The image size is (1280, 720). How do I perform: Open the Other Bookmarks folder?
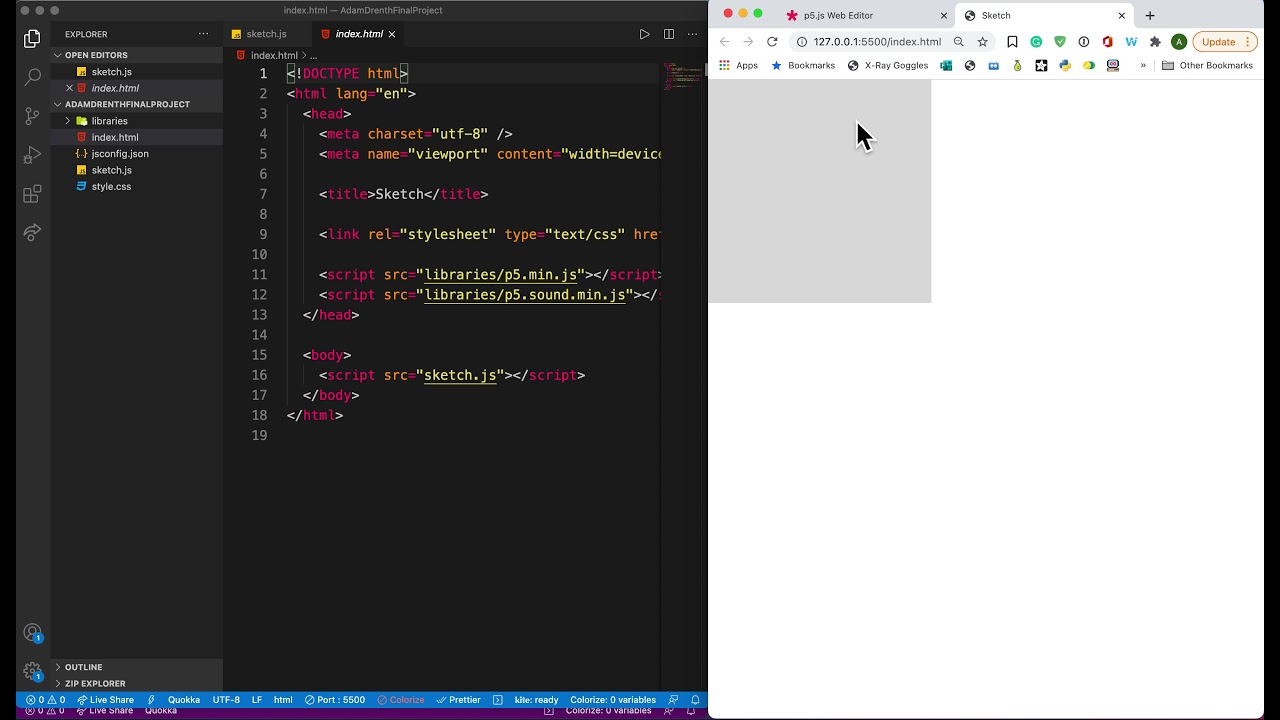[x=1207, y=66]
